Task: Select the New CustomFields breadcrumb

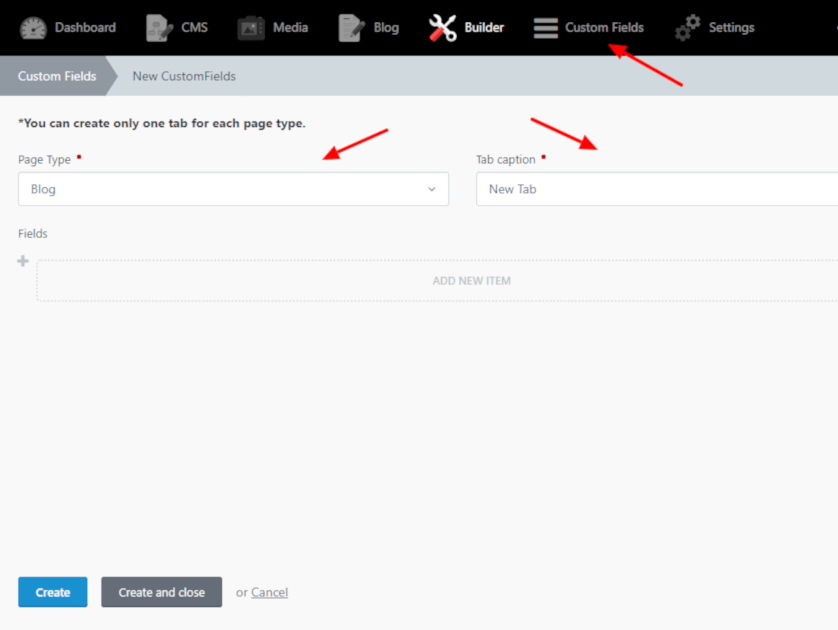Action: (184, 76)
